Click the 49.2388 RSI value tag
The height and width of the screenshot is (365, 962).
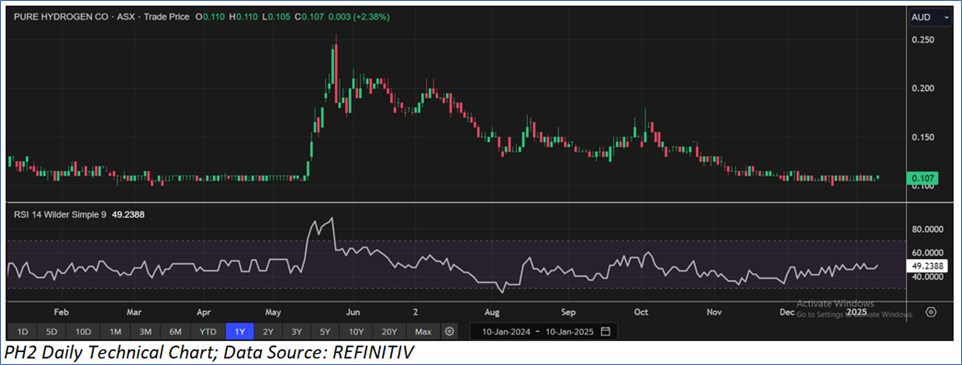click(x=927, y=266)
